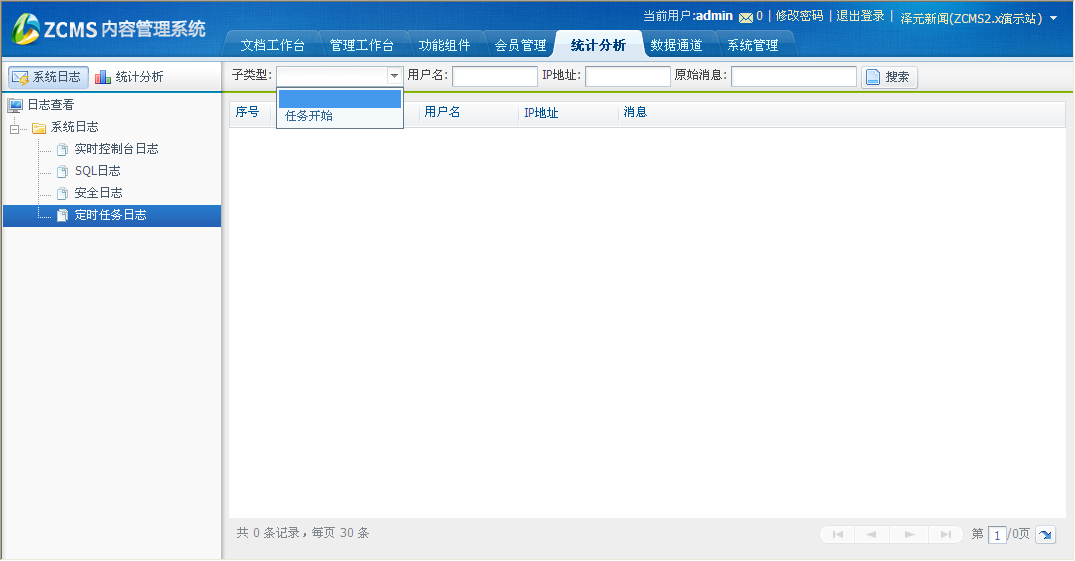Image resolution: width=1075 pixels, height=561 pixels.
Task: Click the ZCMS logo icon
Action: click(25, 30)
